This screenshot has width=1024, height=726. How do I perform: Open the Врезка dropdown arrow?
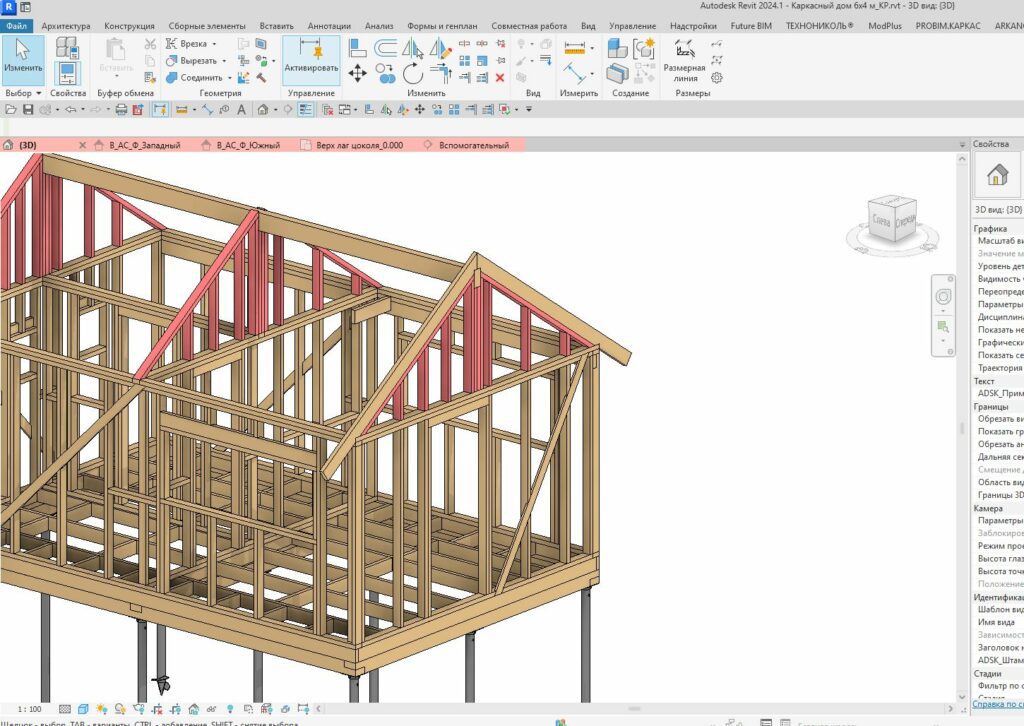[214, 44]
